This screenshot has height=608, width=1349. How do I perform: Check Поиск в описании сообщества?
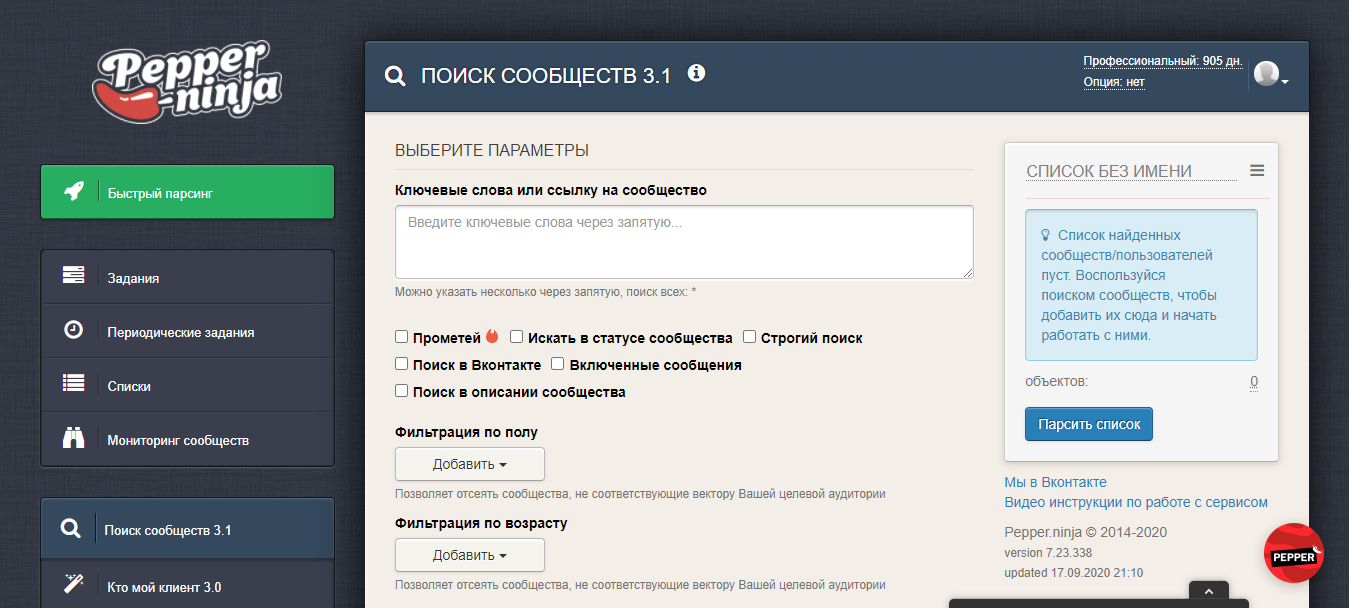(x=402, y=391)
